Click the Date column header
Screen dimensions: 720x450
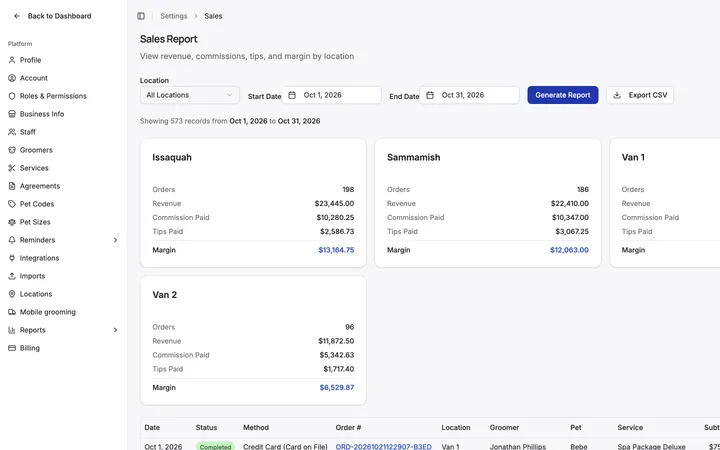(x=152, y=428)
